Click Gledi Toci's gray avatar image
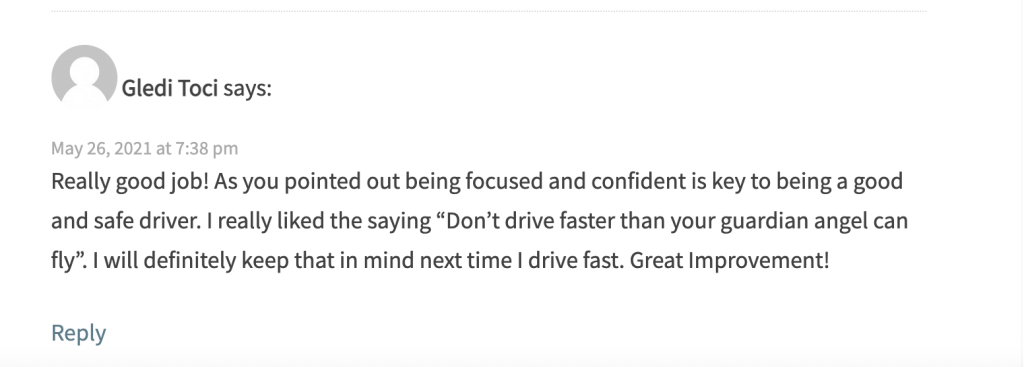 pos(84,76)
